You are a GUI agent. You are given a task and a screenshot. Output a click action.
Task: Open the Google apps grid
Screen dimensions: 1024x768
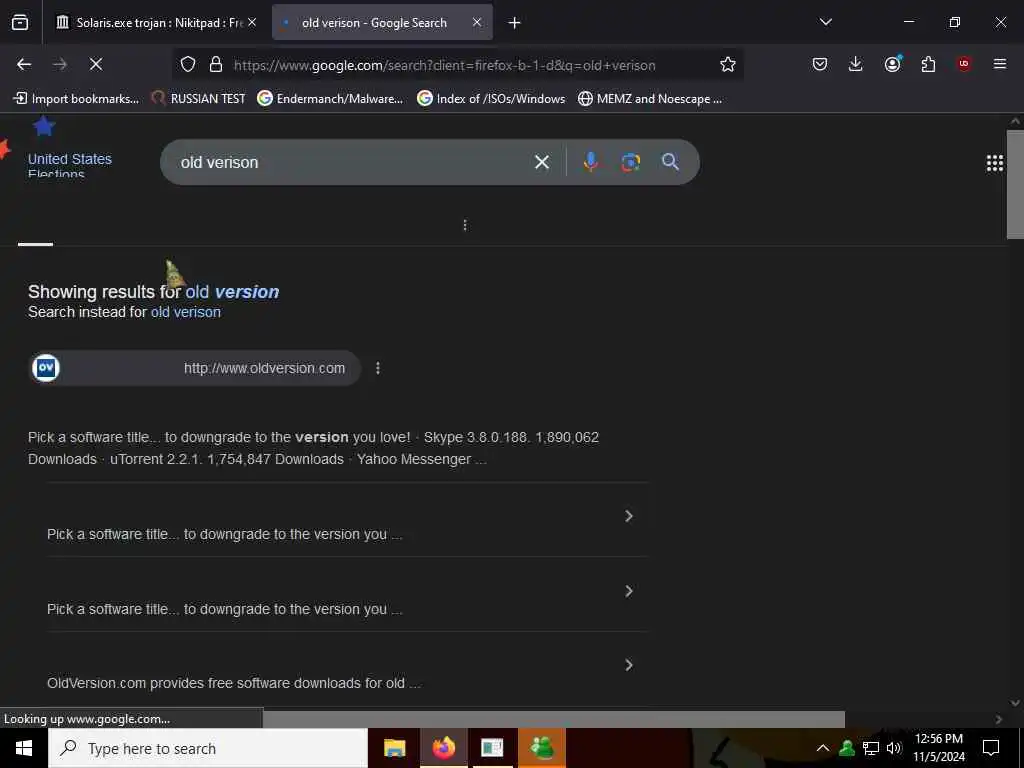(x=995, y=163)
